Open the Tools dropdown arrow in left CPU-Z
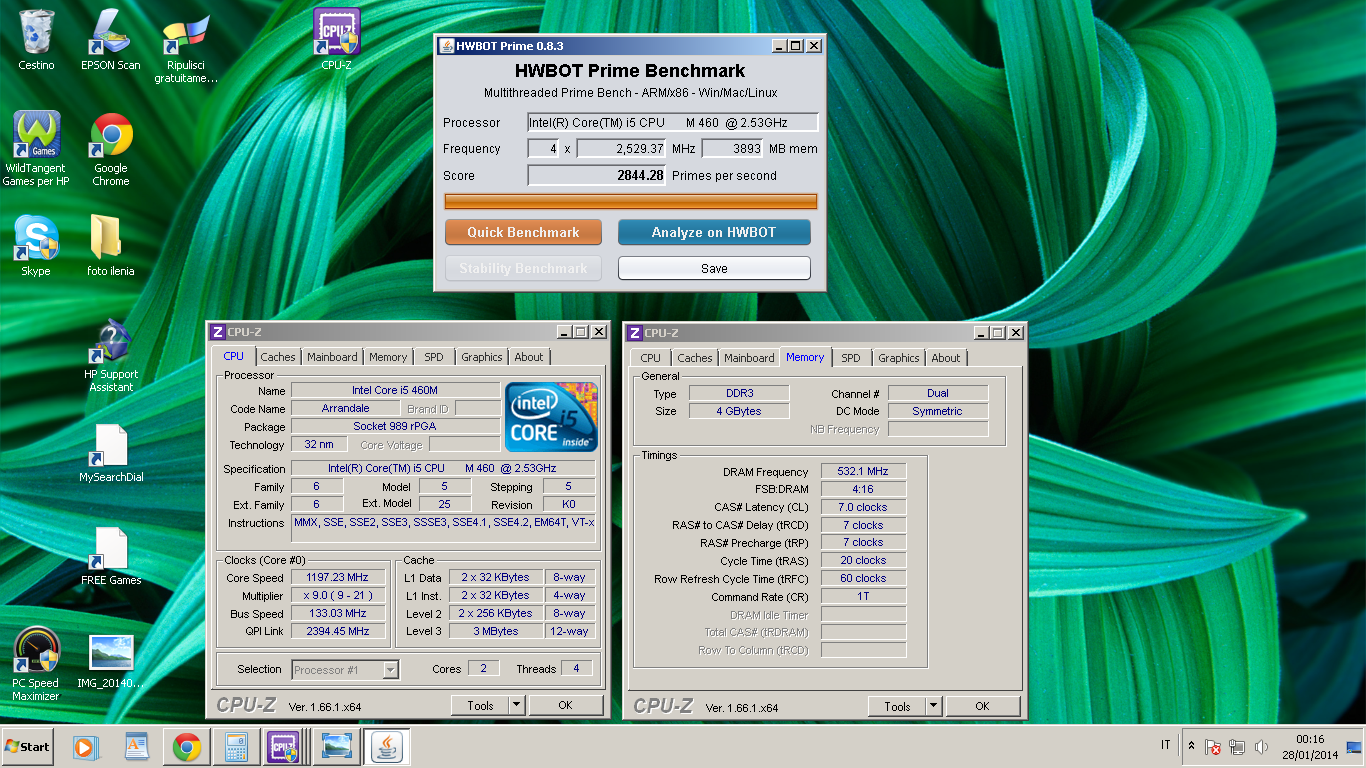The height and width of the screenshot is (768, 1366). click(517, 705)
